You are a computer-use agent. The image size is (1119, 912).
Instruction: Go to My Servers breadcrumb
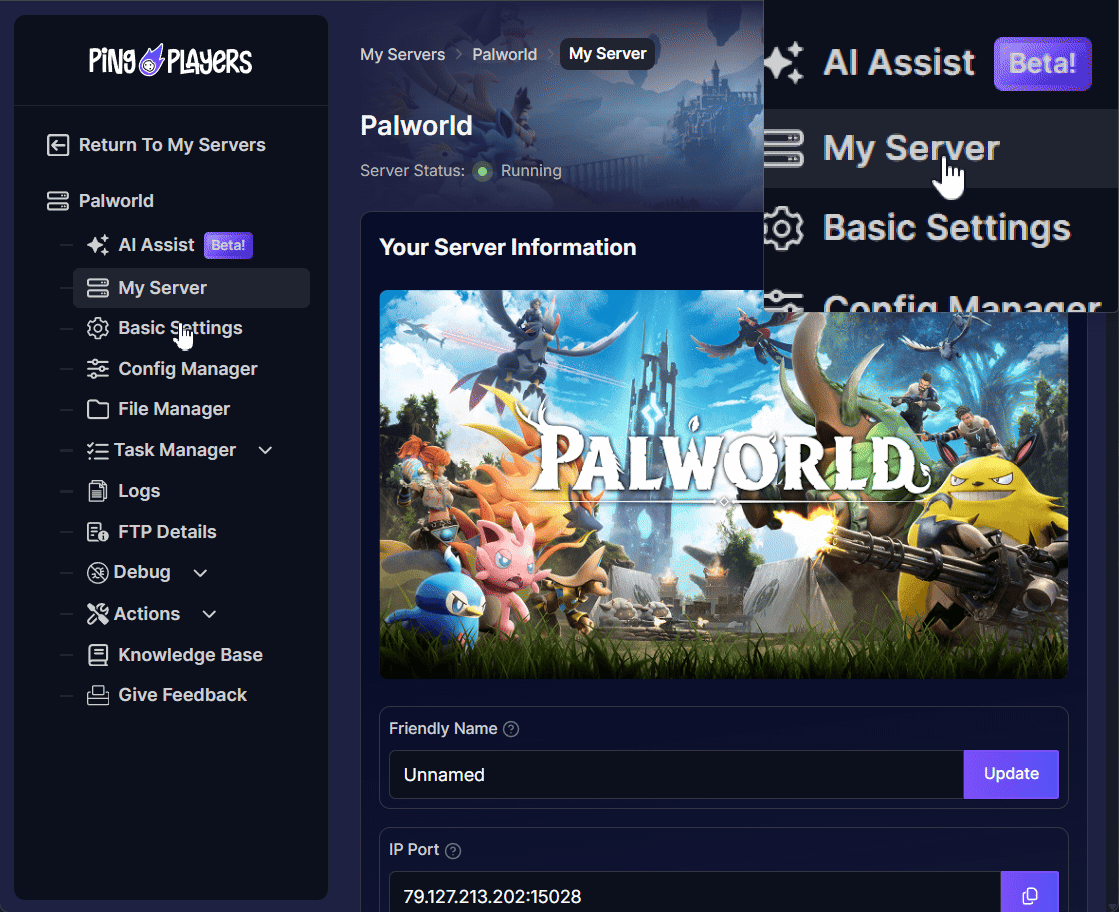tap(402, 54)
